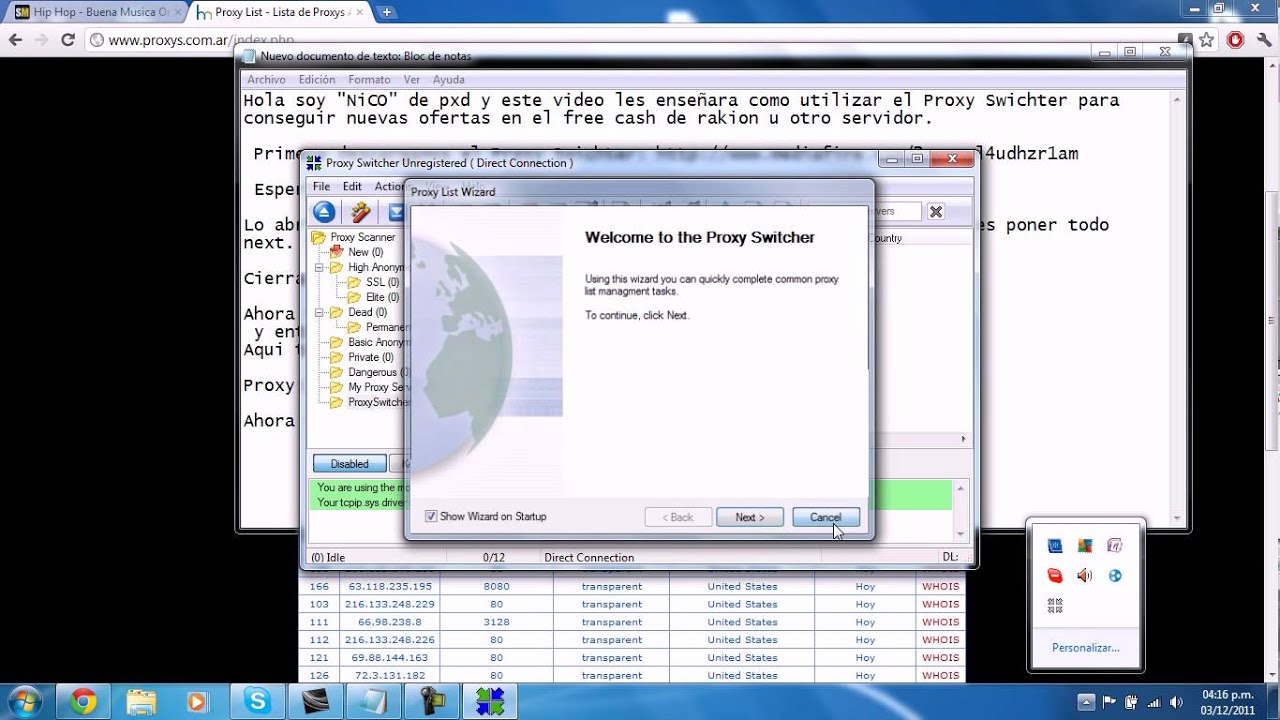Collapse the Dead (0) tree node
1280x720 pixels.
coord(320,312)
